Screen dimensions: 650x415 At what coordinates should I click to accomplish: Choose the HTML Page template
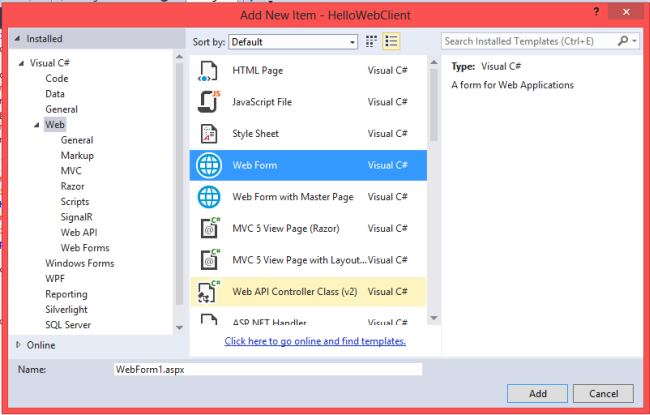pyautogui.click(x=257, y=70)
